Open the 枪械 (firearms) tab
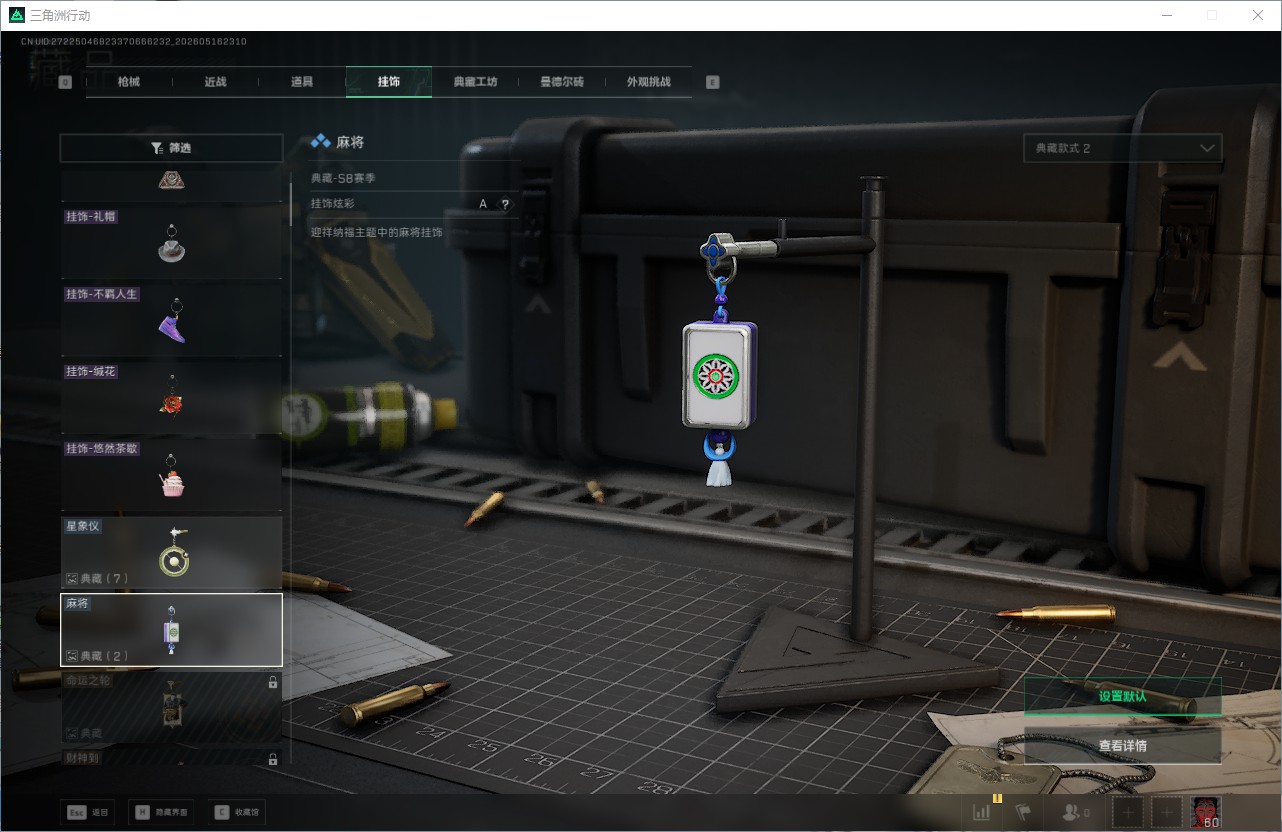1282x832 pixels. click(129, 82)
